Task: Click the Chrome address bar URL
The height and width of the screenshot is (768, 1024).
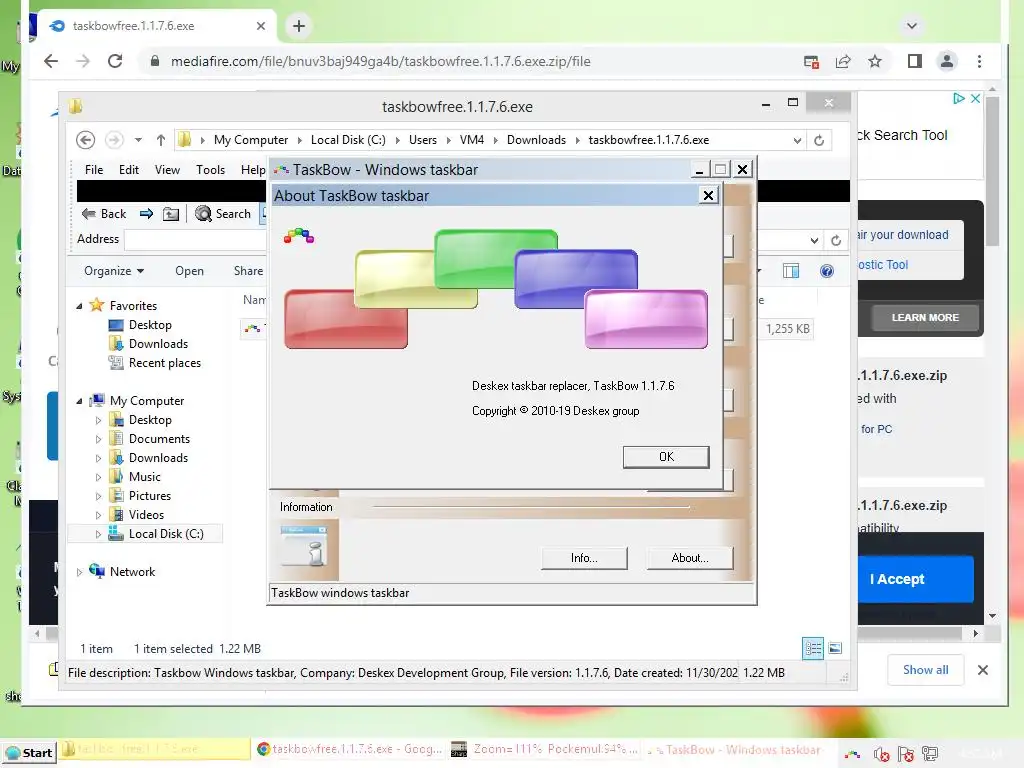Action: [381, 61]
